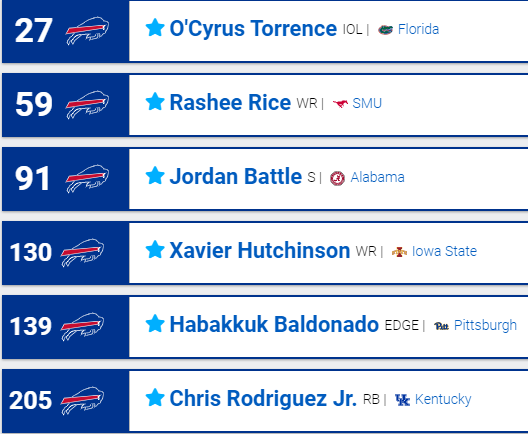The image size is (528, 434).
Task: Open the Pittsburgh school link
Action: [485, 325]
